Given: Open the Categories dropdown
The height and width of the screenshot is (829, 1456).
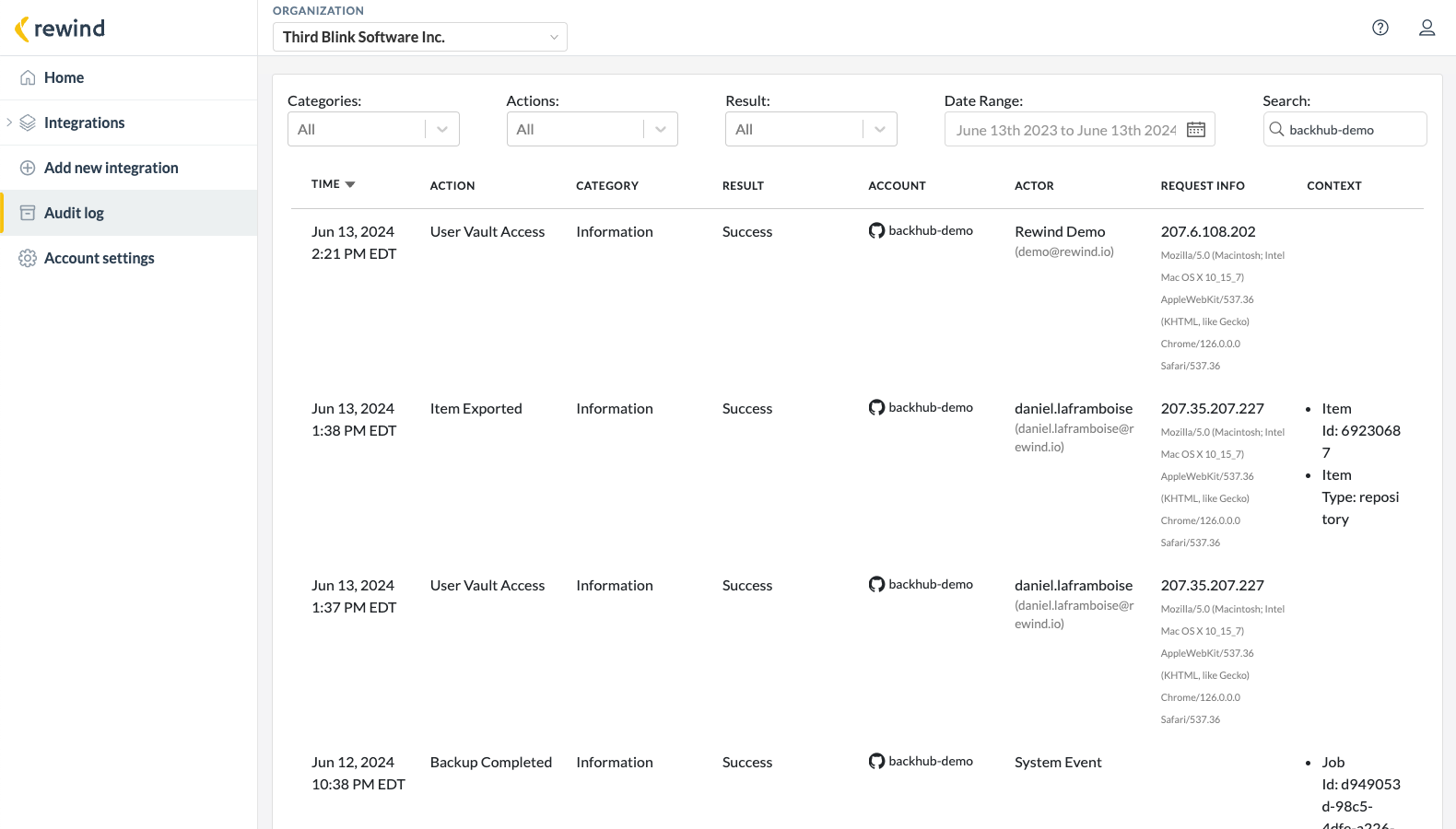Looking at the screenshot, I should [373, 129].
